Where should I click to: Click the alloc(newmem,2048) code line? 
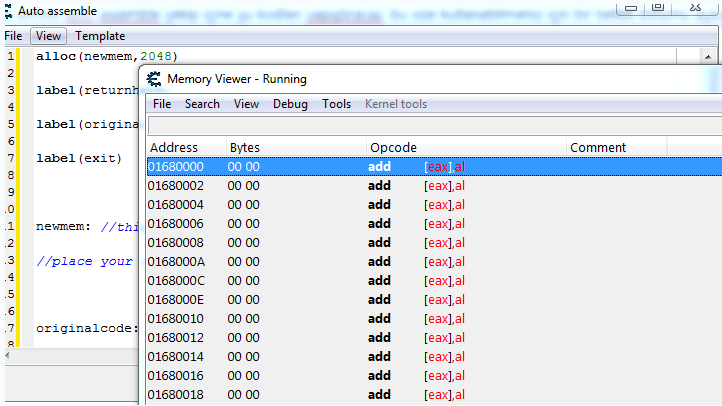pos(107,56)
